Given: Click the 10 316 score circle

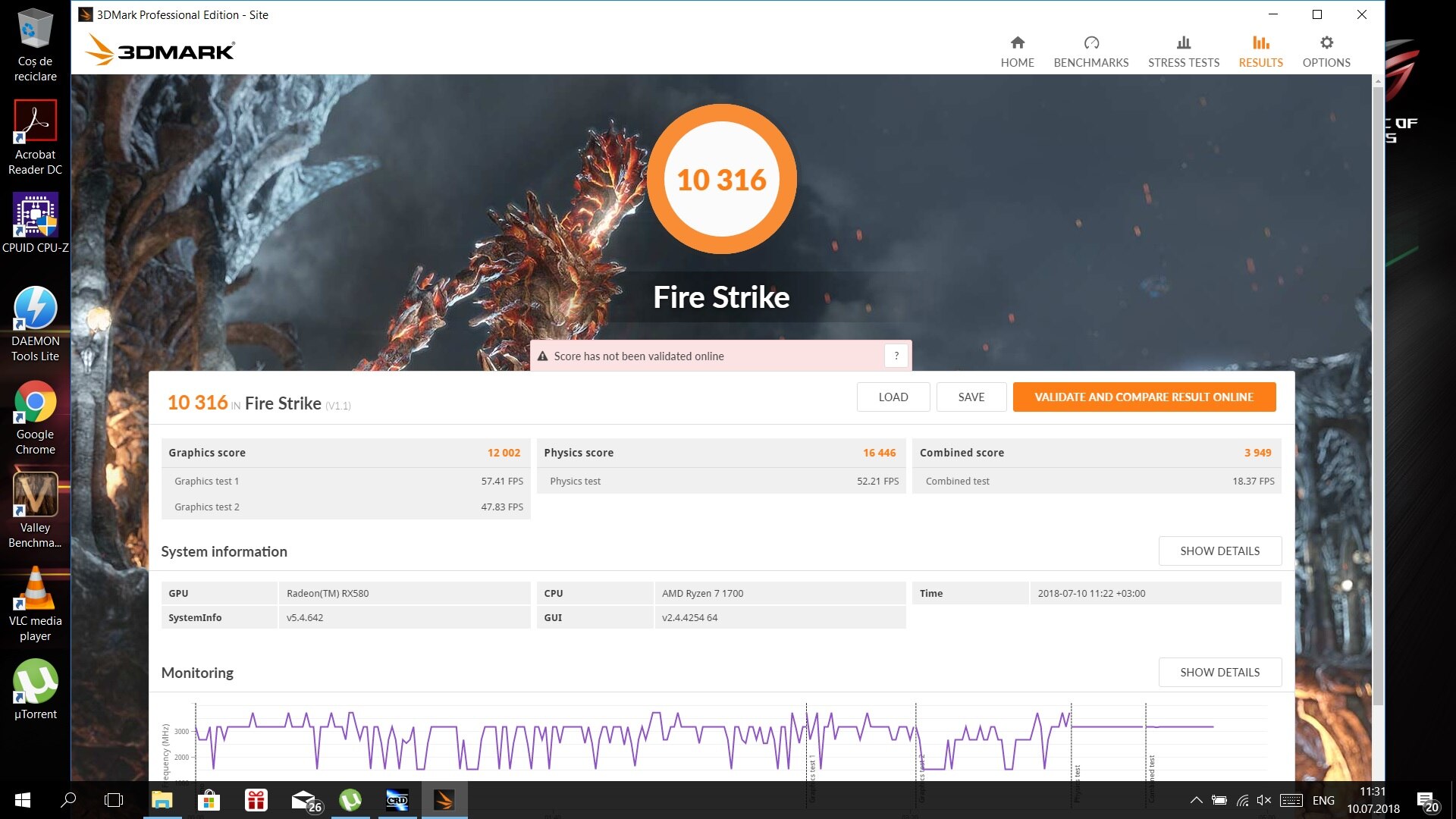Looking at the screenshot, I should click(x=721, y=179).
